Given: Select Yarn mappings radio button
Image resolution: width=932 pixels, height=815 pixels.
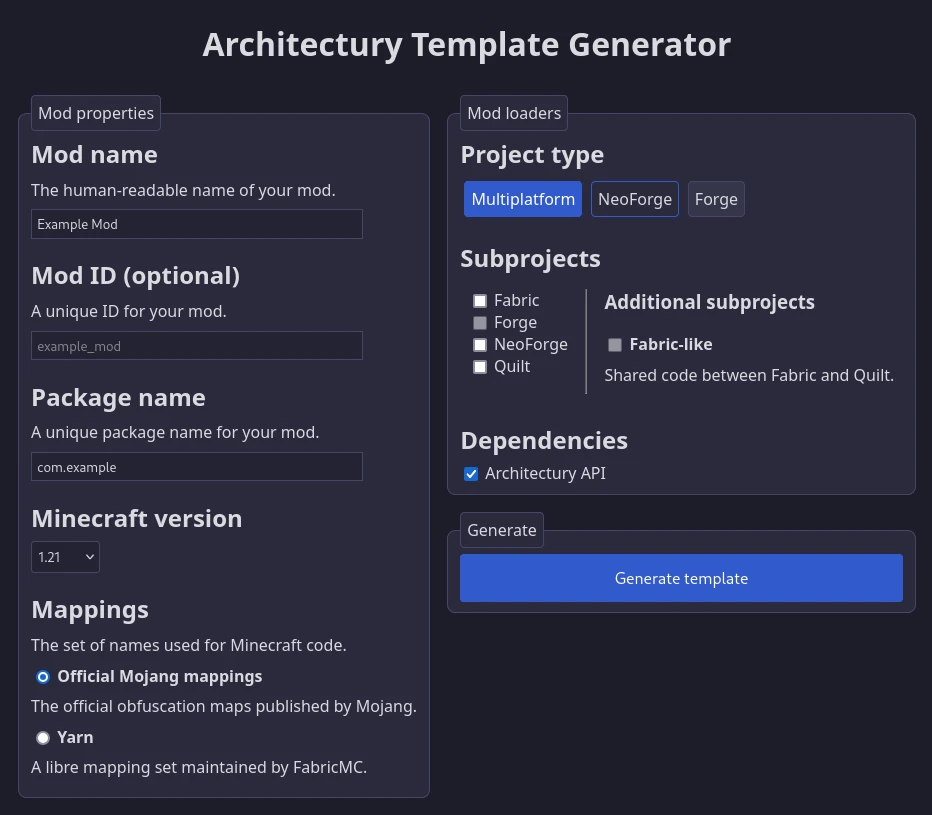Looking at the screenshot, I should pos(43,738).
